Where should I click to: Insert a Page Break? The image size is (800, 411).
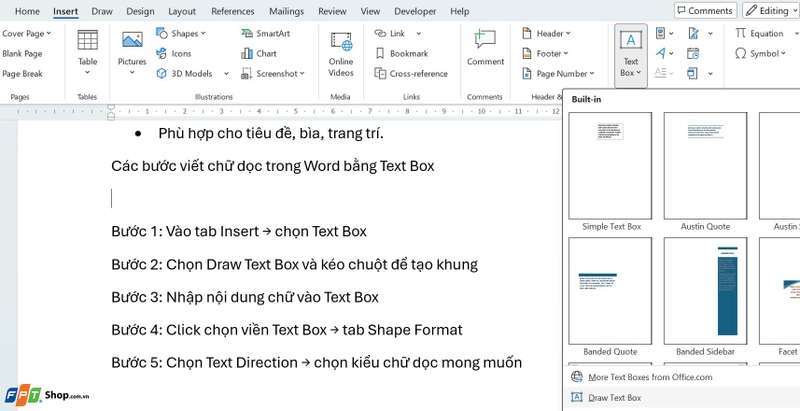(x=22, y=73)
